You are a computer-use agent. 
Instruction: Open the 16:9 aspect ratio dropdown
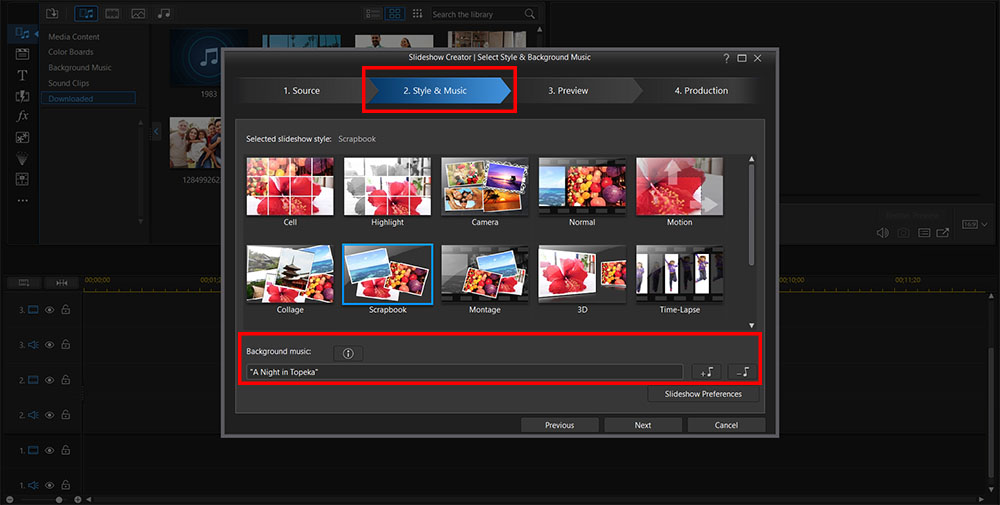point(974,224)
